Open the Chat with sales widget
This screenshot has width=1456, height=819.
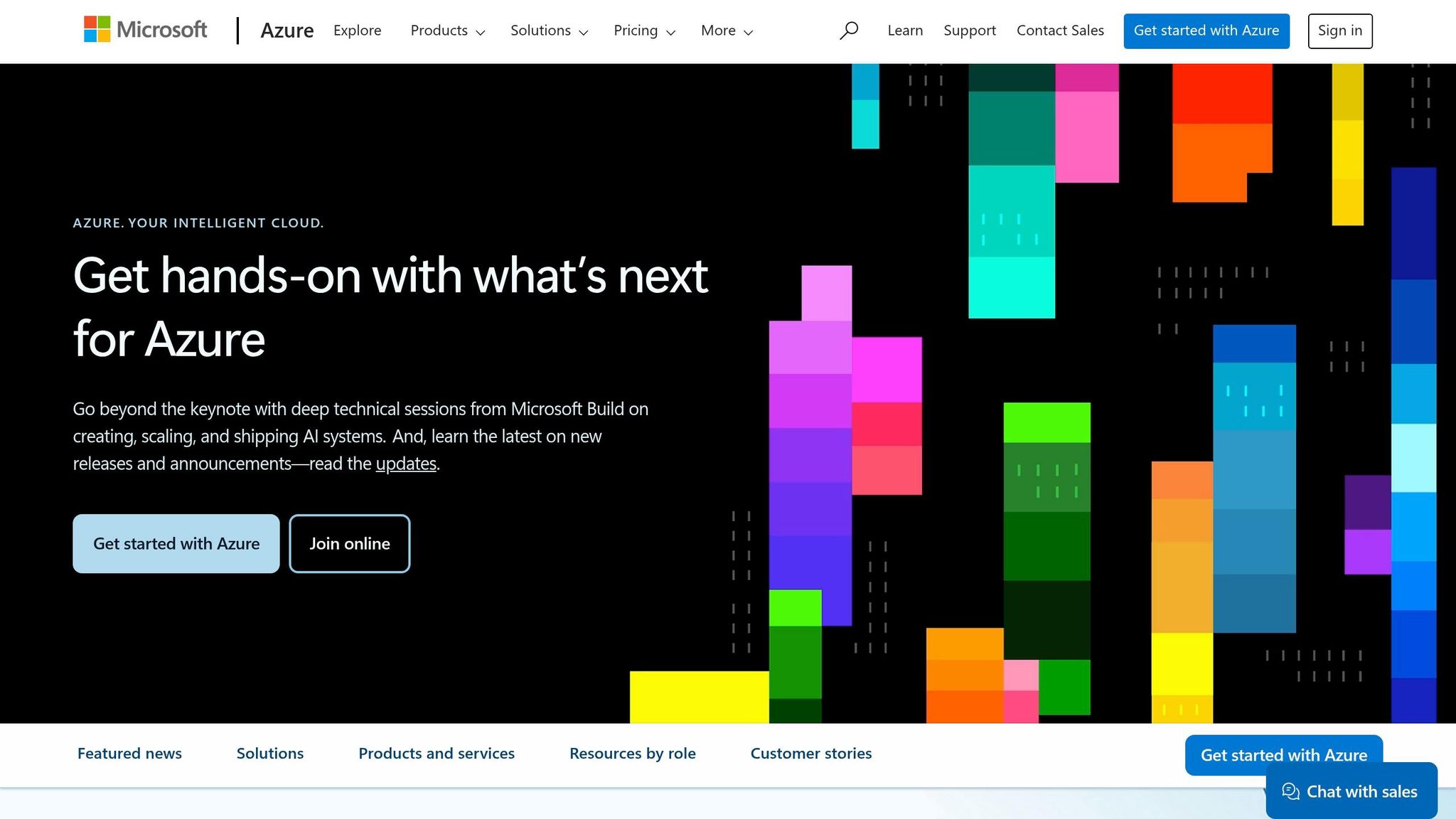point(1351,791)
